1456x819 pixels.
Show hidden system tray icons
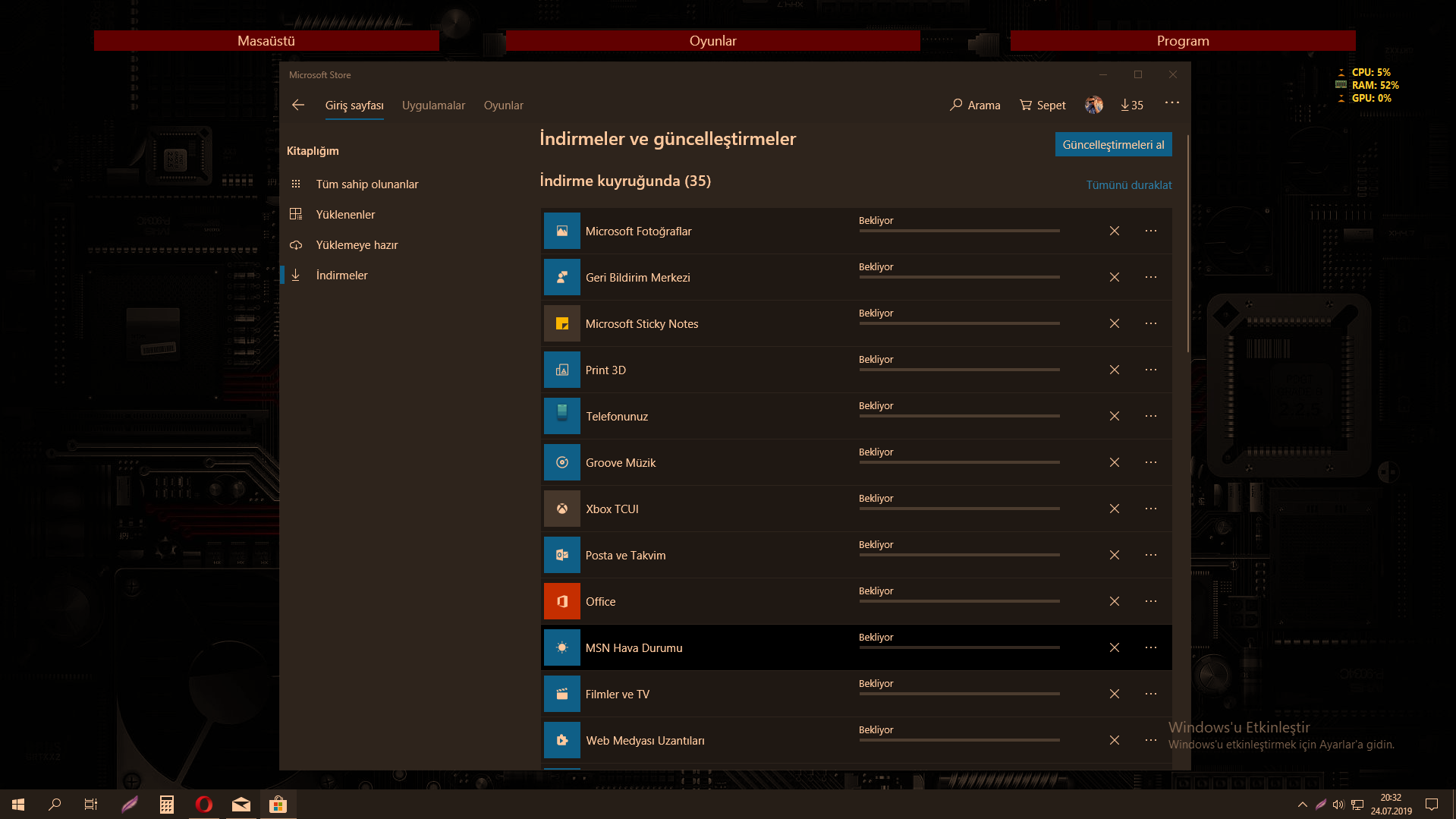[x=1303, y=805]
